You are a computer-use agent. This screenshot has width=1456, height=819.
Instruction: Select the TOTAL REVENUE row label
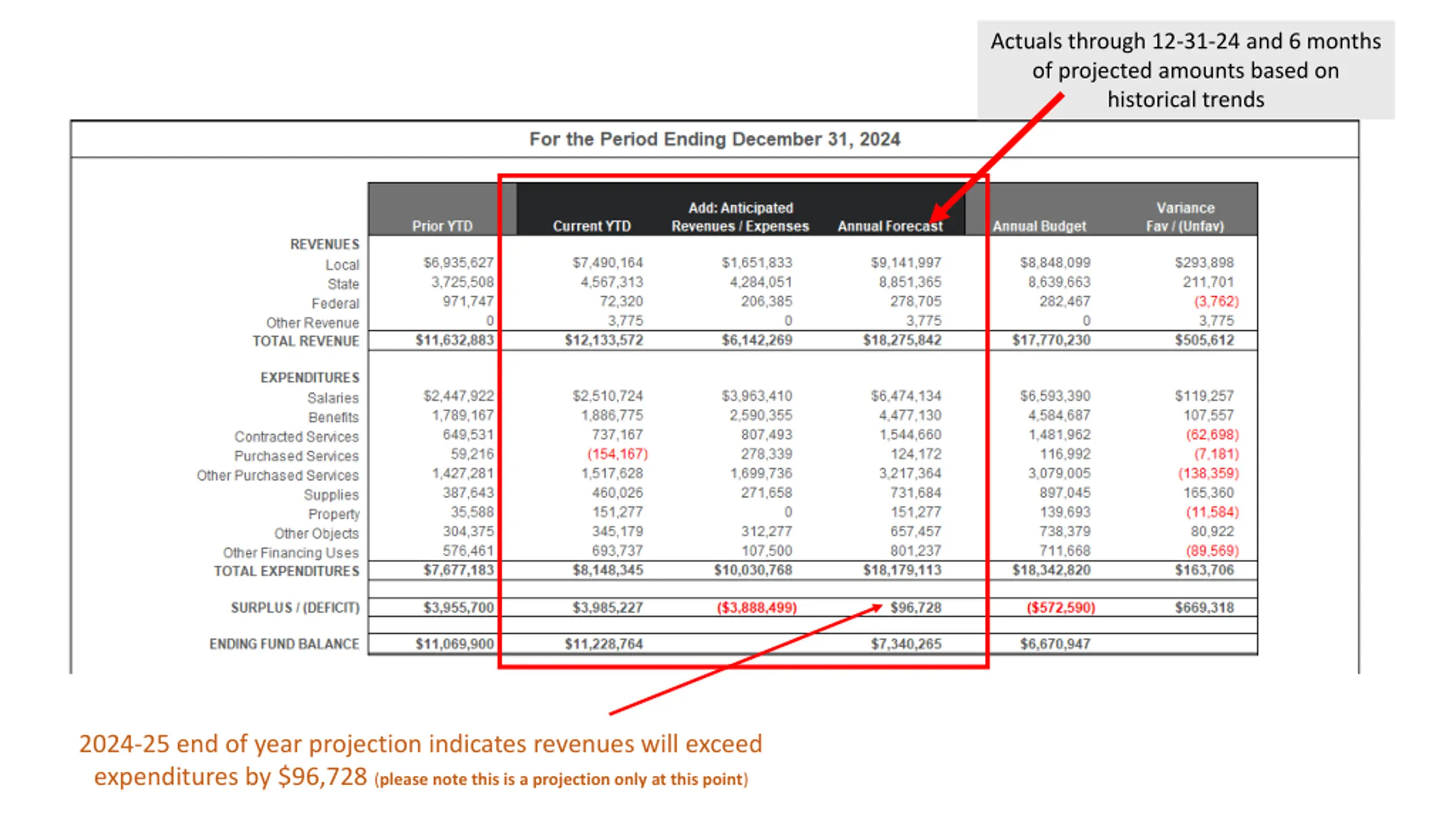pyautogui.click(x=306, y=341)
